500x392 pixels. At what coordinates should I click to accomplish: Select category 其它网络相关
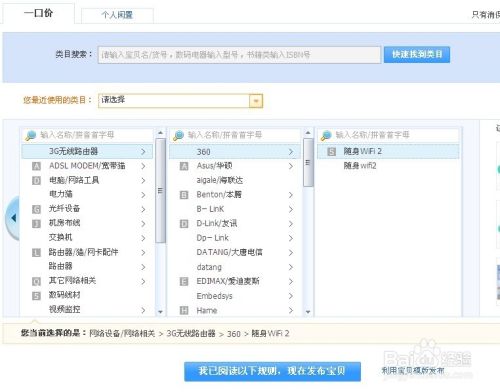click(87, 281)
